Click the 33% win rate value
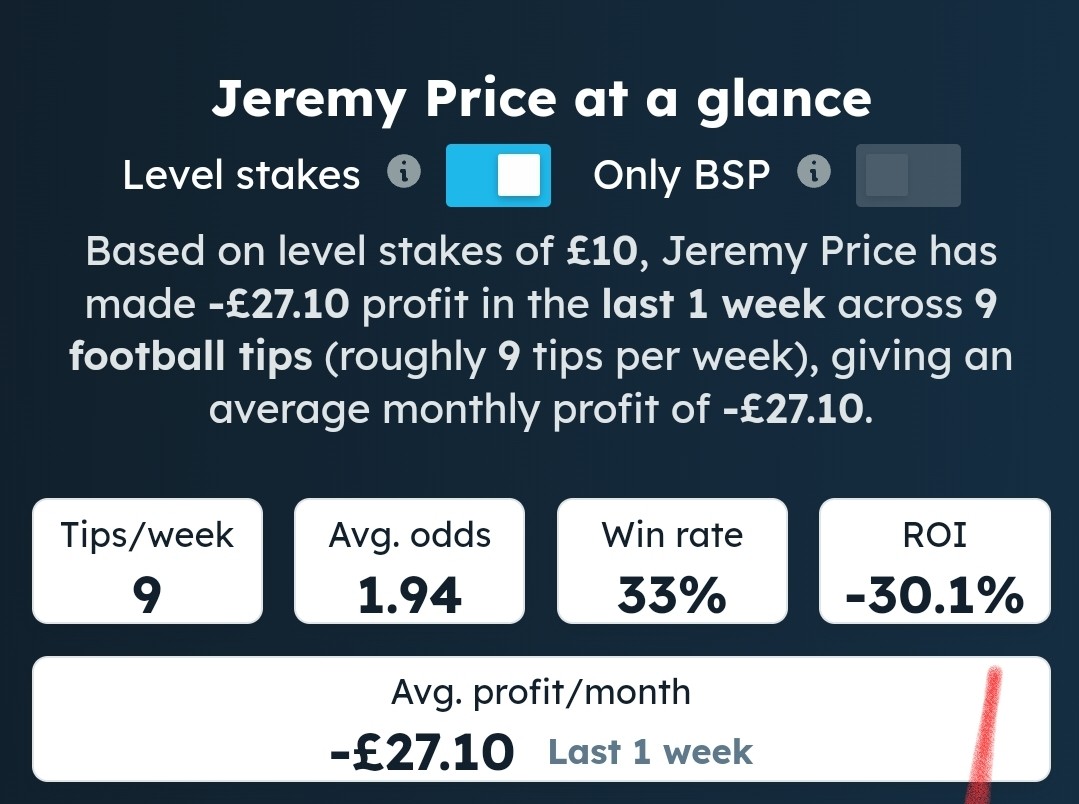Screen dimensions: 1079x804 [672, 595]
